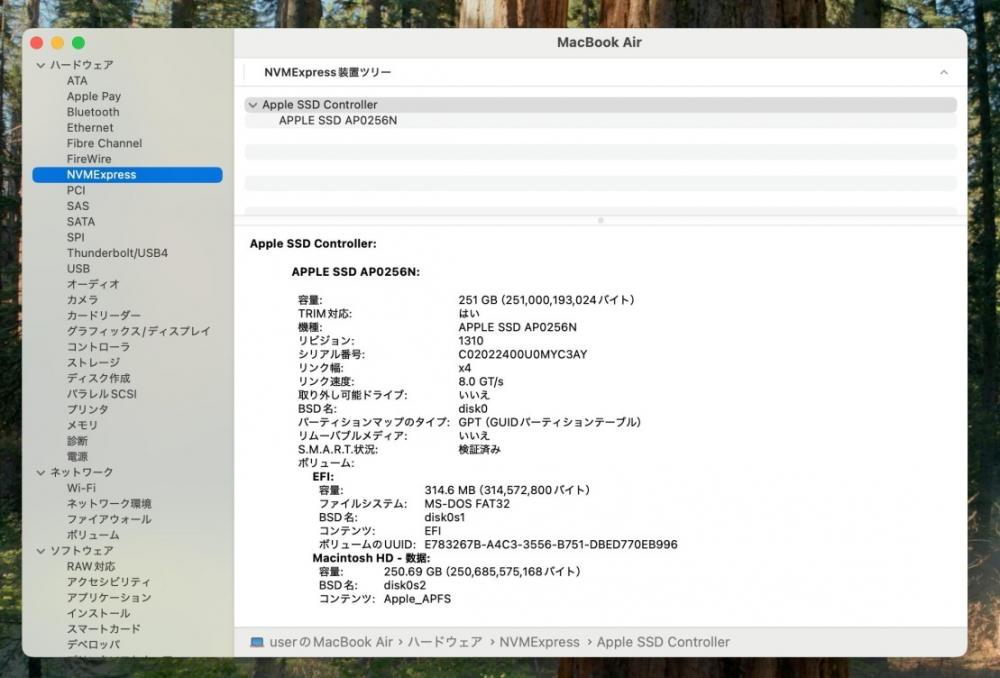Open the Thunderbolt/USB4 sidebar entry
The width and height of the screenshot is (1000, 678).
[117, 253]
